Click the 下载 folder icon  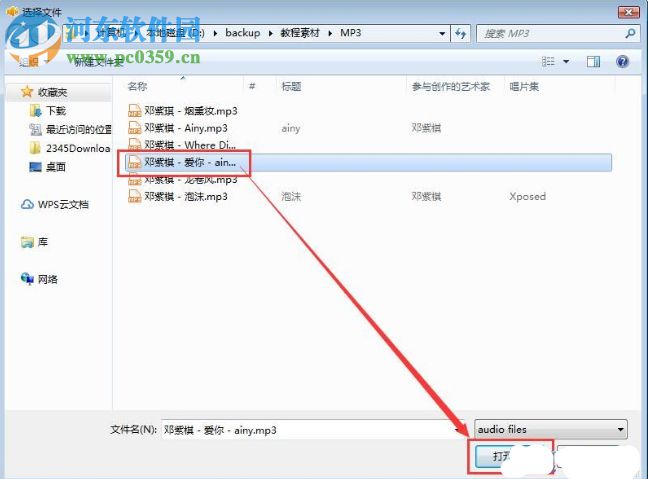(36, 111)
